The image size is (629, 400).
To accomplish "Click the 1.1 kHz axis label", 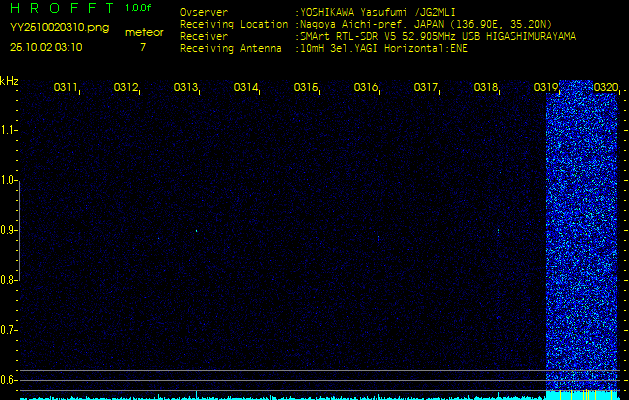I will 7,130.
